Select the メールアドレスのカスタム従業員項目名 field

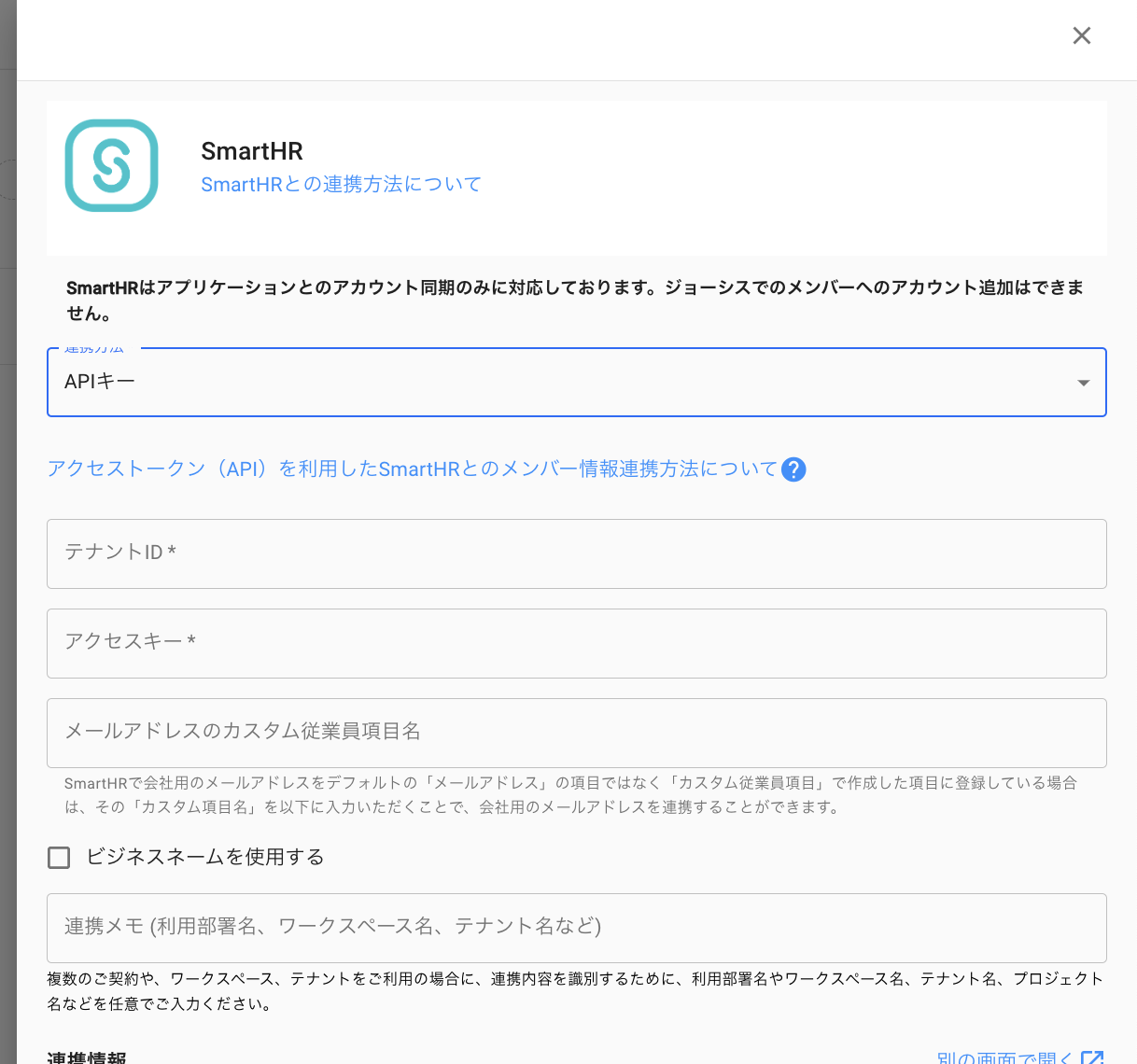pyautogui.click(x=576, y=733)
